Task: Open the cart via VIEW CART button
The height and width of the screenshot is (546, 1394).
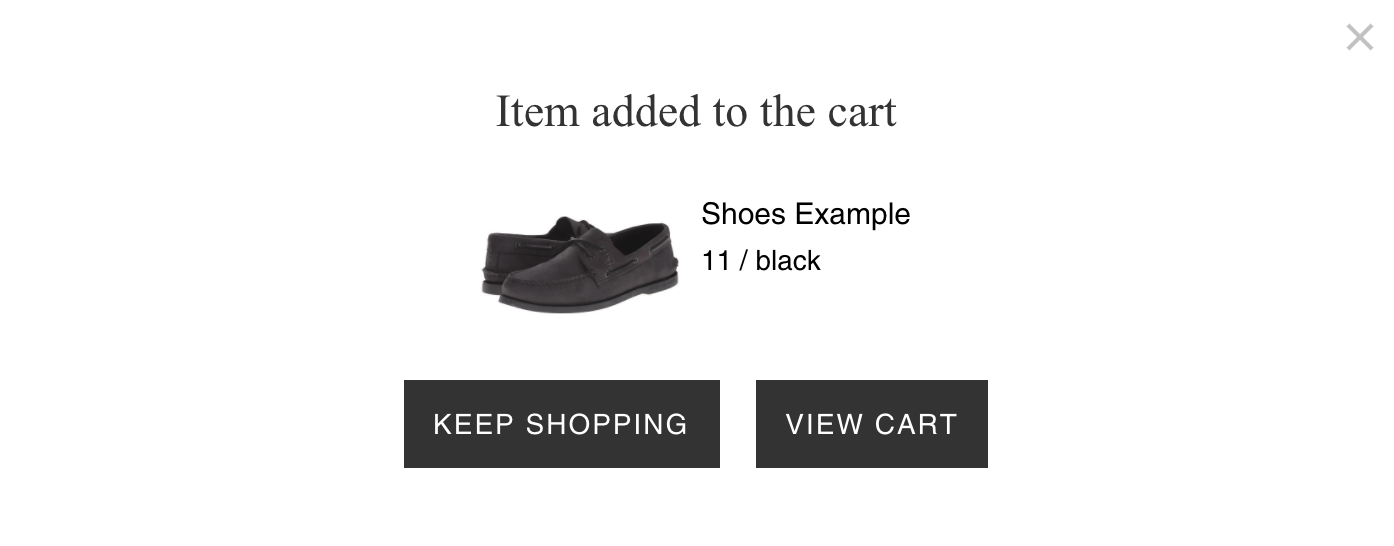Action: click(872, 424)
